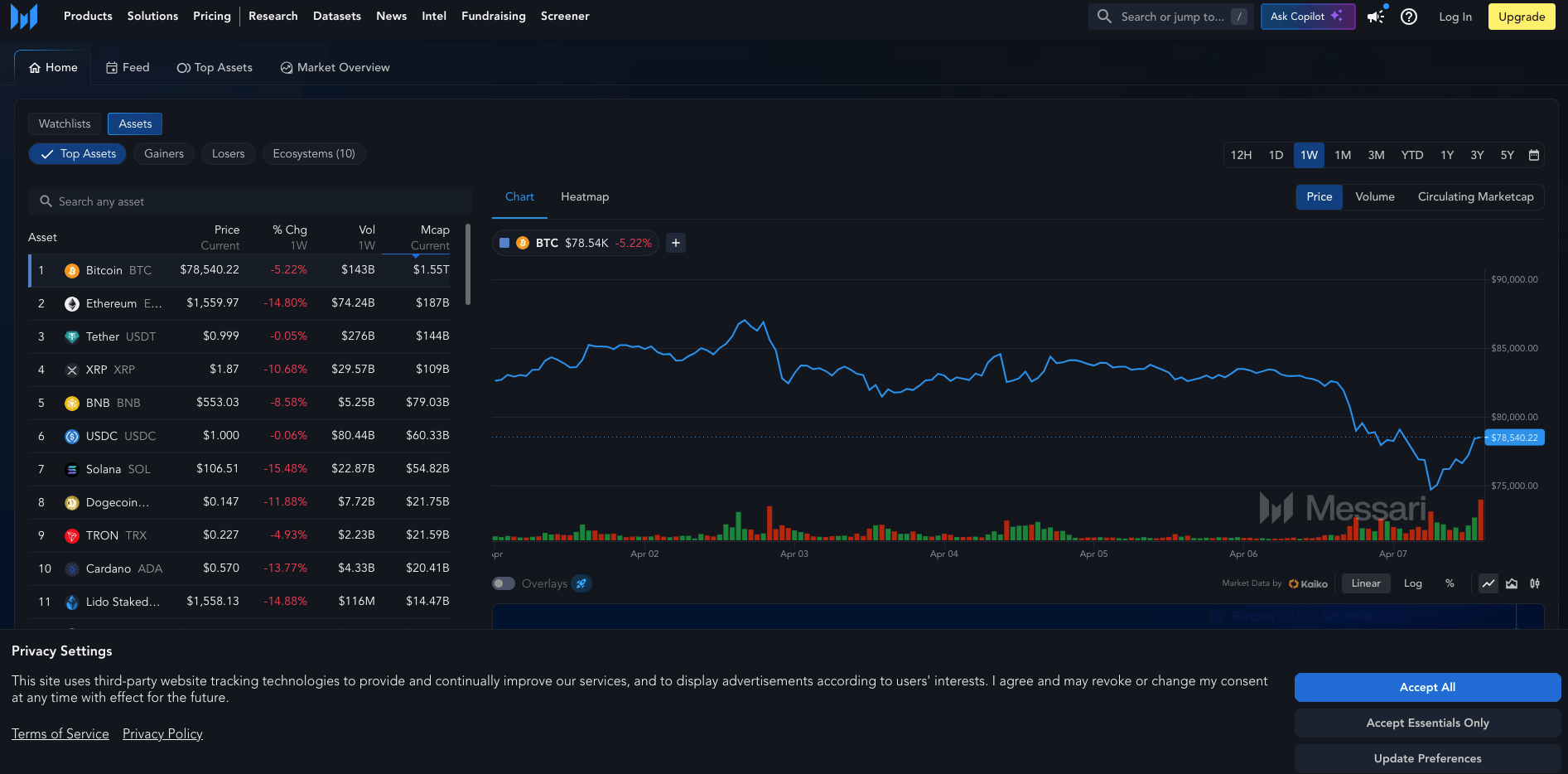Switch to candlestick chart type
Image resolution: width=1568 pixels, height=774 pixels.
coord(1535,583)
